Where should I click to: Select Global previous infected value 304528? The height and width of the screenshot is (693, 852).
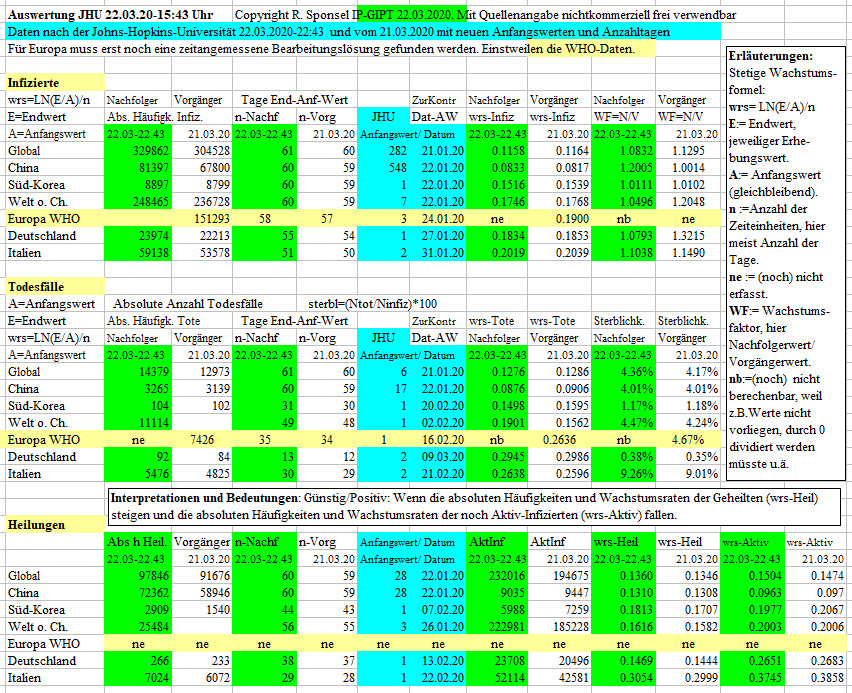click(x=202, y=151)
